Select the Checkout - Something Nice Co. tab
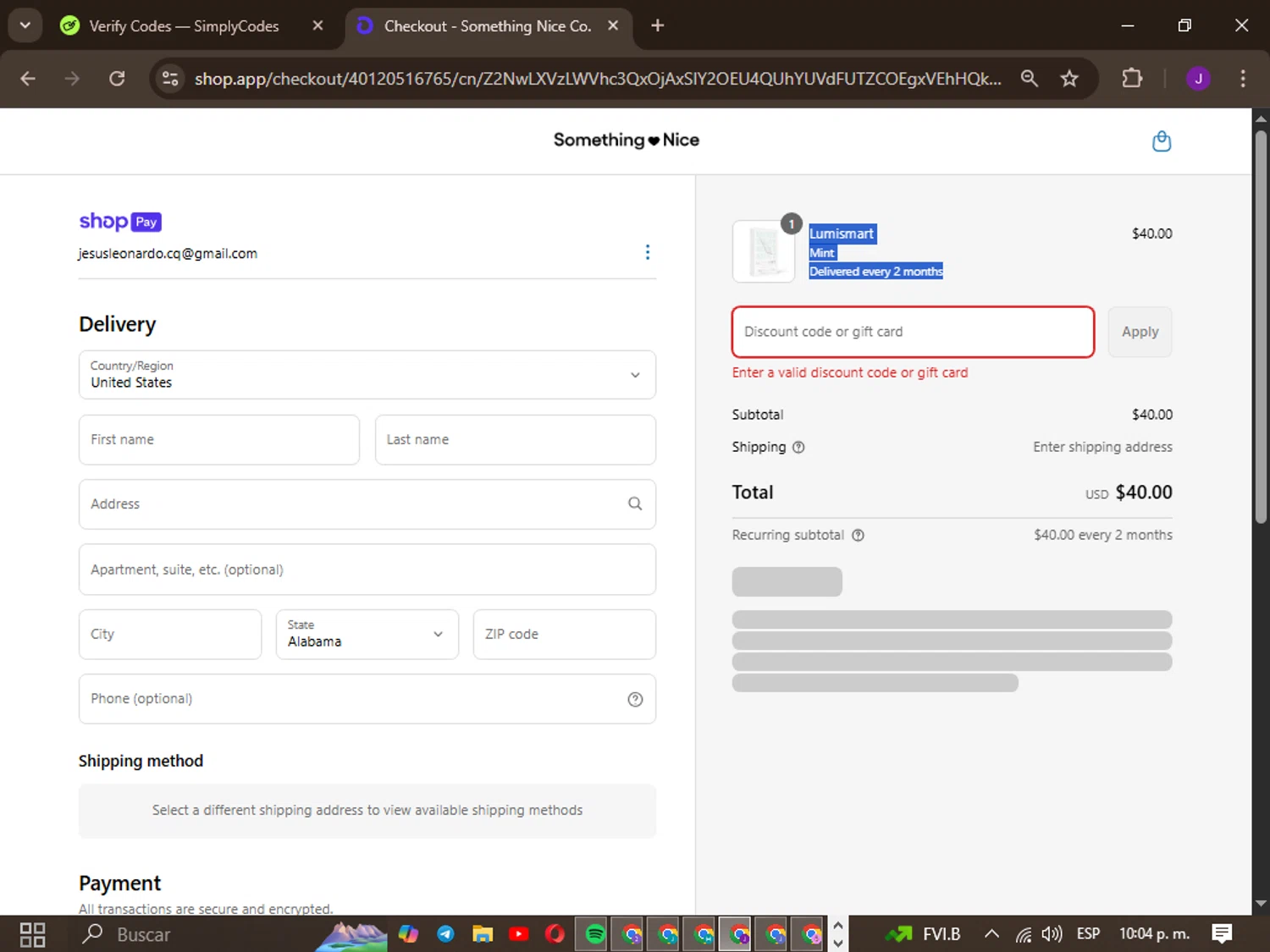Screen dimensions: 1270x952 (488, 25)
